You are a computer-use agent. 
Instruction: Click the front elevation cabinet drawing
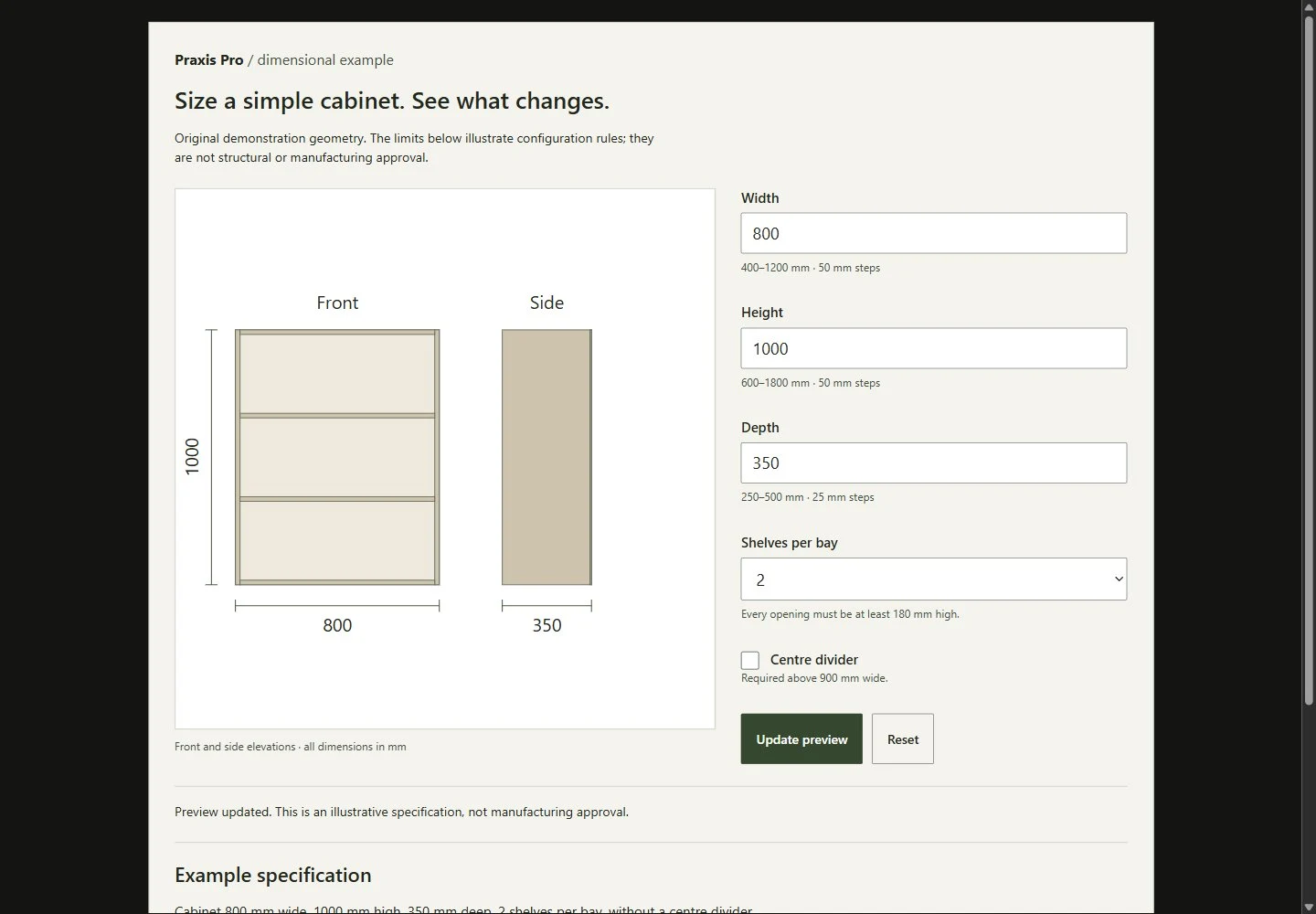point(337,457)
